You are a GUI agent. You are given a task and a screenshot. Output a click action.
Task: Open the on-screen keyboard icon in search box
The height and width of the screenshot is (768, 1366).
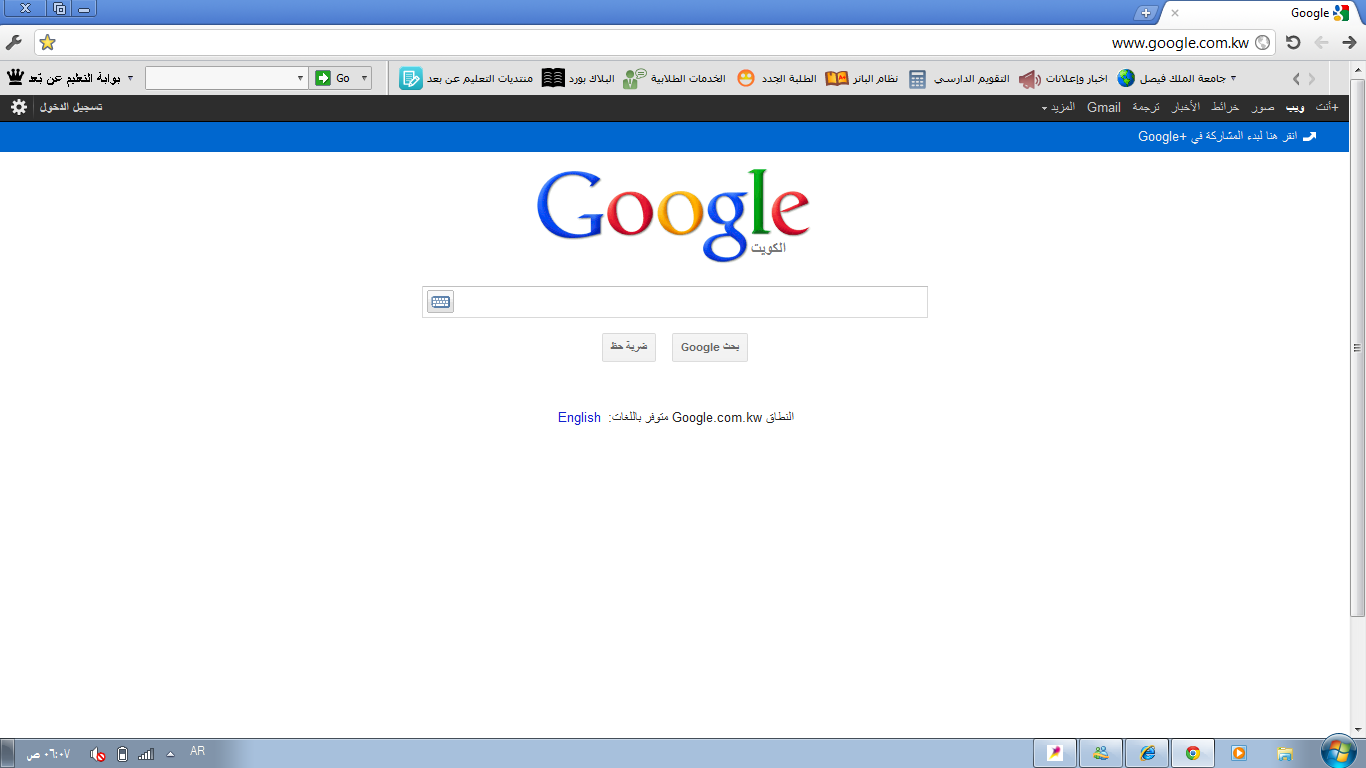coord(440,302)
